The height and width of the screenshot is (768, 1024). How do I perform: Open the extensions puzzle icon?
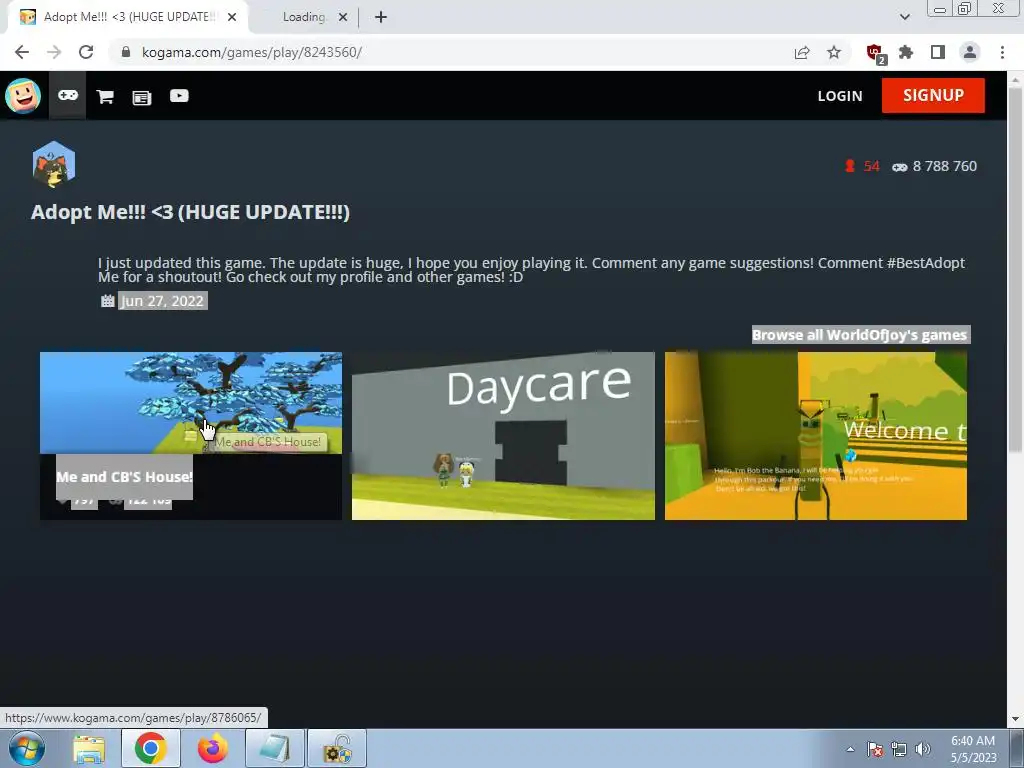tap(906, 52)
